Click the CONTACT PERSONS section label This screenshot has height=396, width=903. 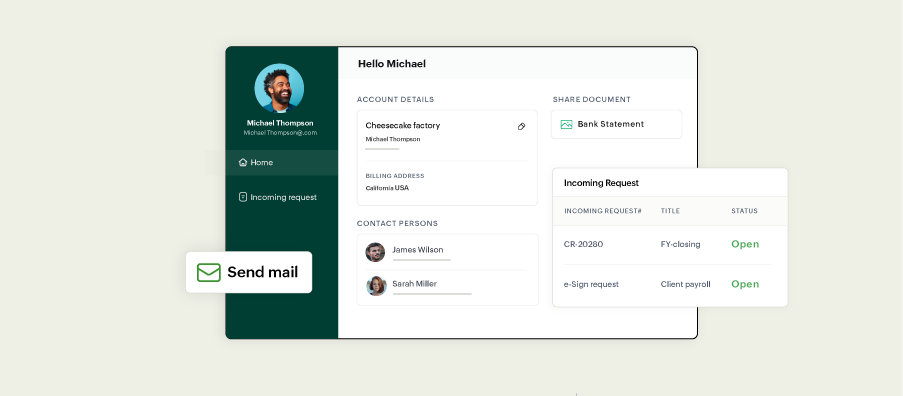397,223
